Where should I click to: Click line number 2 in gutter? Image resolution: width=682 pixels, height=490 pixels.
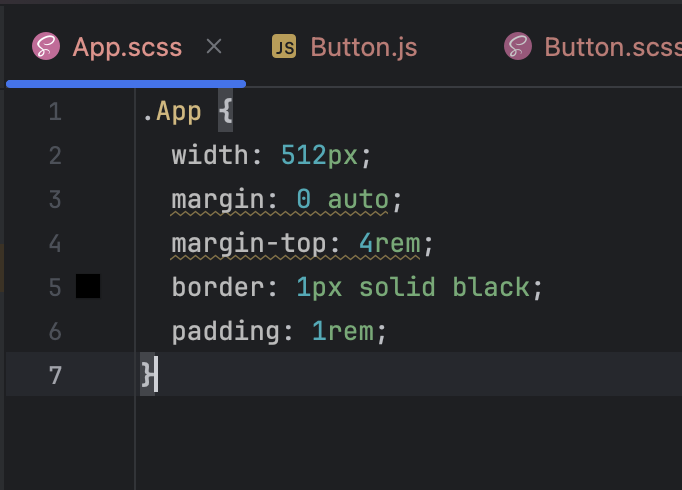55,156
